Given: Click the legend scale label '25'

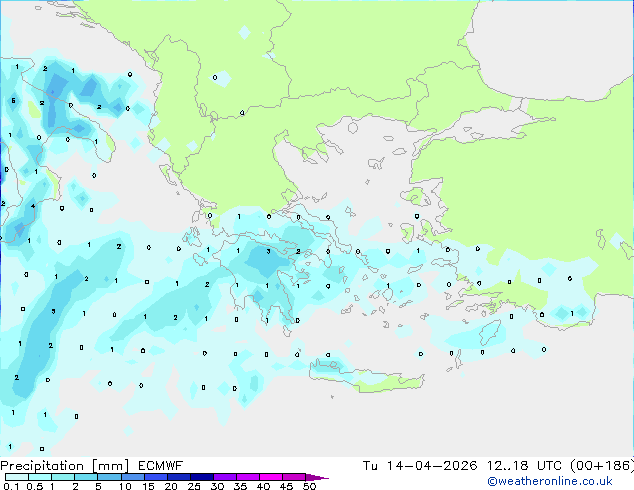Looking at the screenshot, I should click(194, 486).
